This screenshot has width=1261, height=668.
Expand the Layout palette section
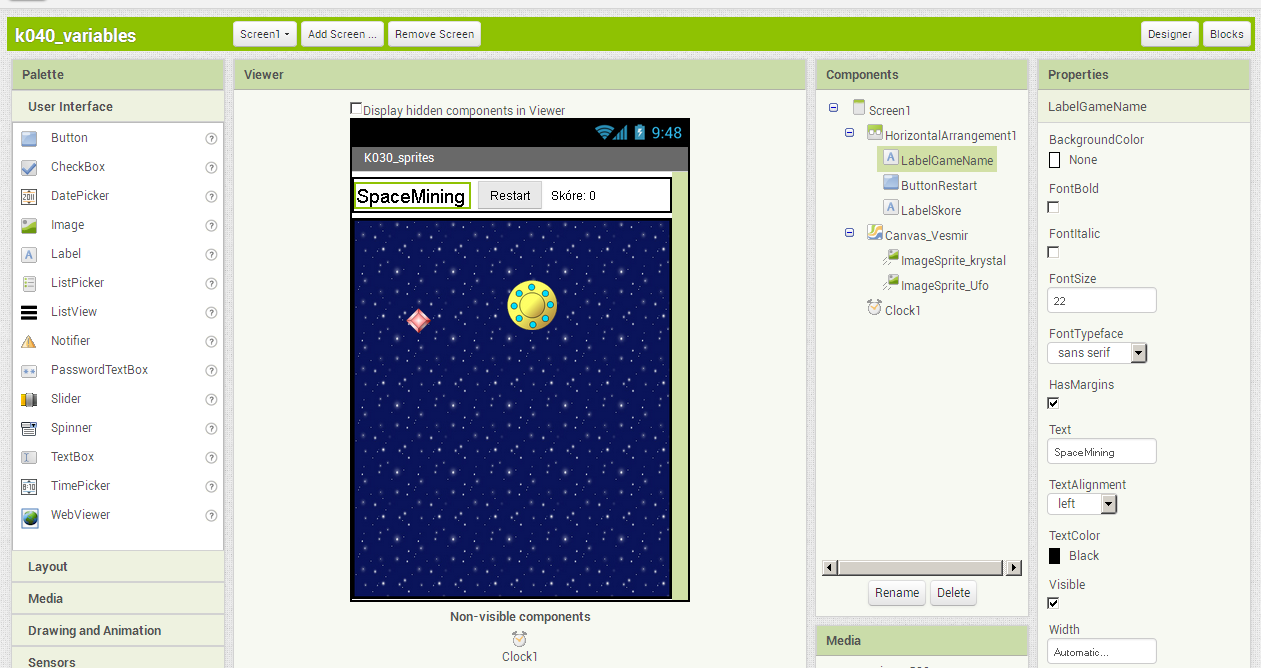point(118,566)
